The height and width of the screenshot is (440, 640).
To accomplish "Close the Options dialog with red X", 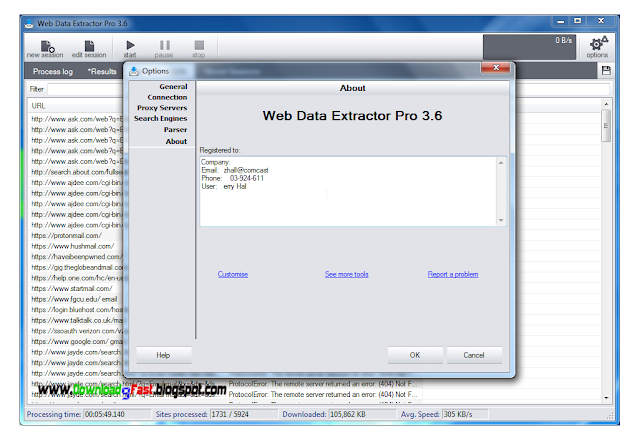I will [496, 68].
